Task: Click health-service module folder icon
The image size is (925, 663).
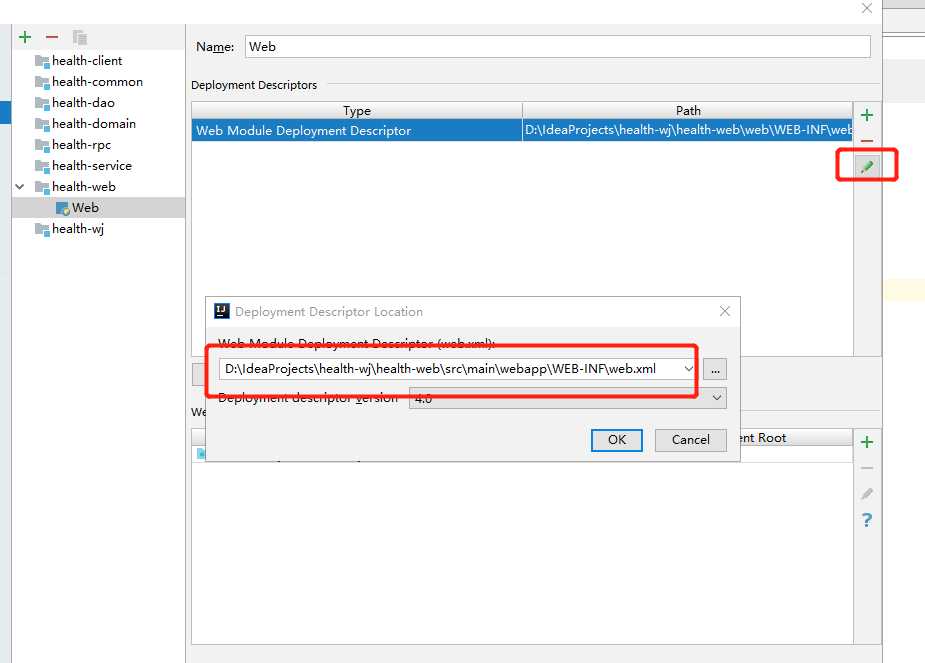Action: tap(42, 166)
